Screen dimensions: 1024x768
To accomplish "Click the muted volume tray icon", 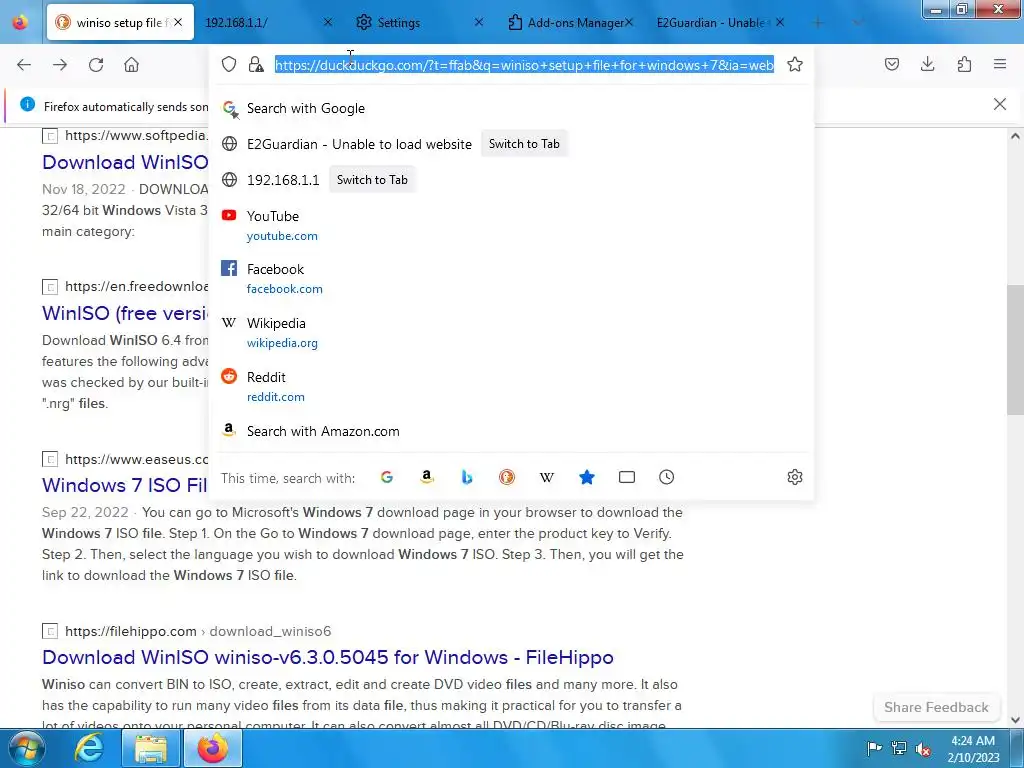I will tap(923, 748).
